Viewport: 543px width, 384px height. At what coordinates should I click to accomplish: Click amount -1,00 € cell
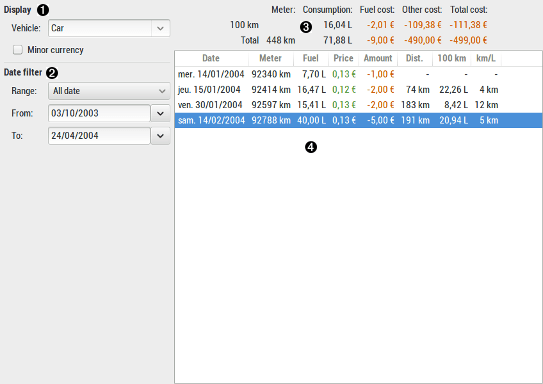pos(381,74)
